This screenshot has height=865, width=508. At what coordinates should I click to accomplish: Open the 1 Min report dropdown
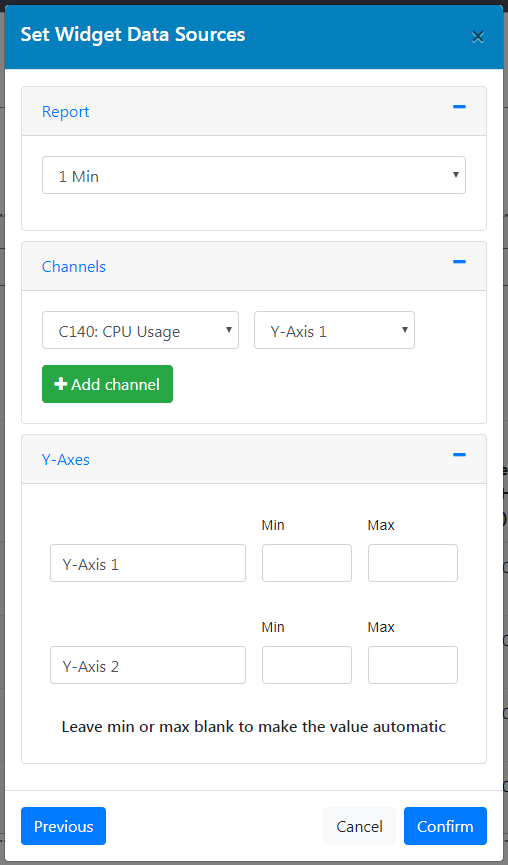pos(254,175)
